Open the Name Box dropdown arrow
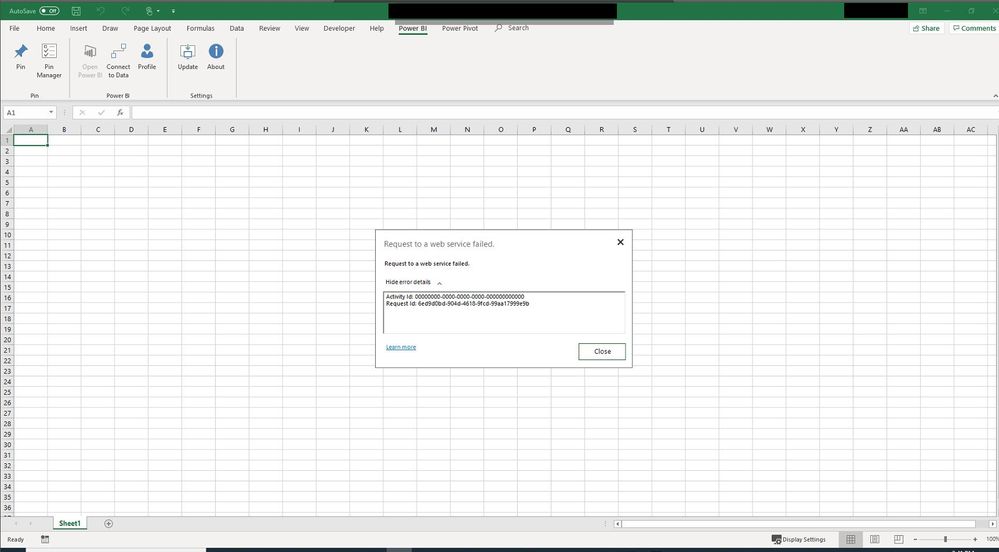The image size is (999, 552). pos(51,113)
